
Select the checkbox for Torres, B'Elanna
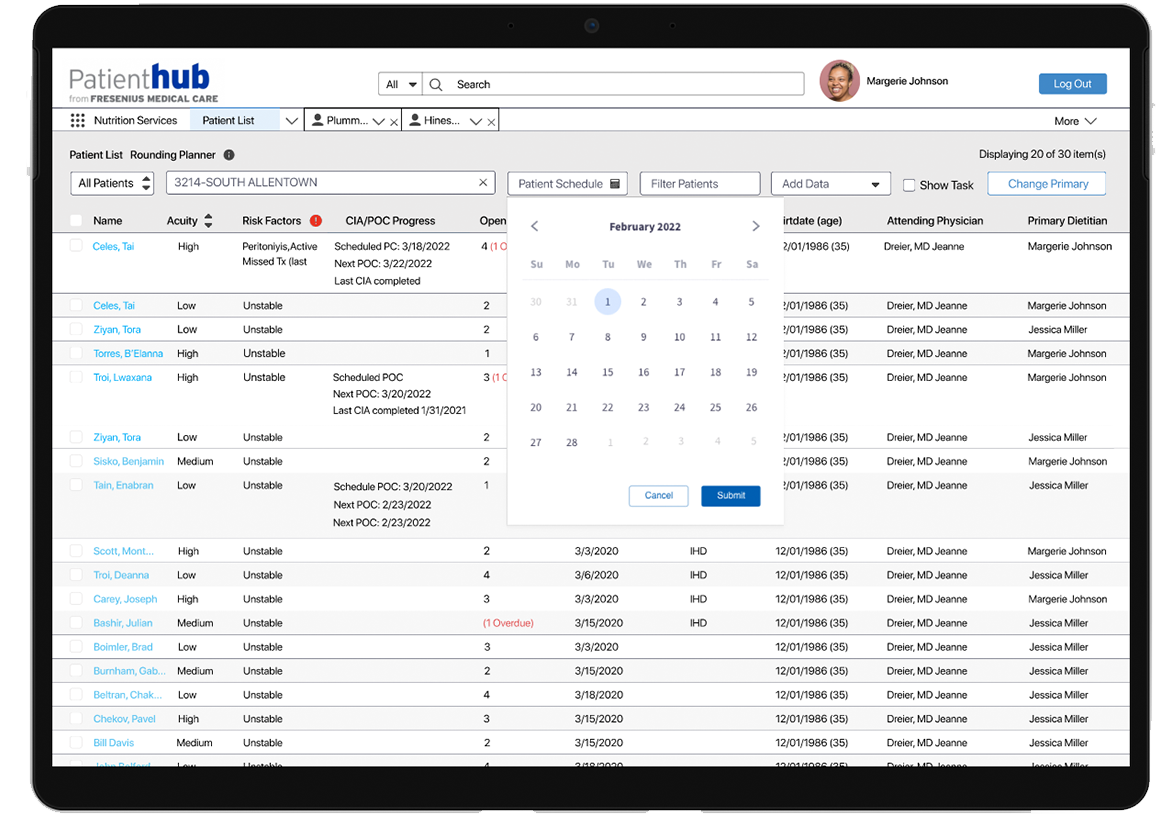[x=76, y=354]
